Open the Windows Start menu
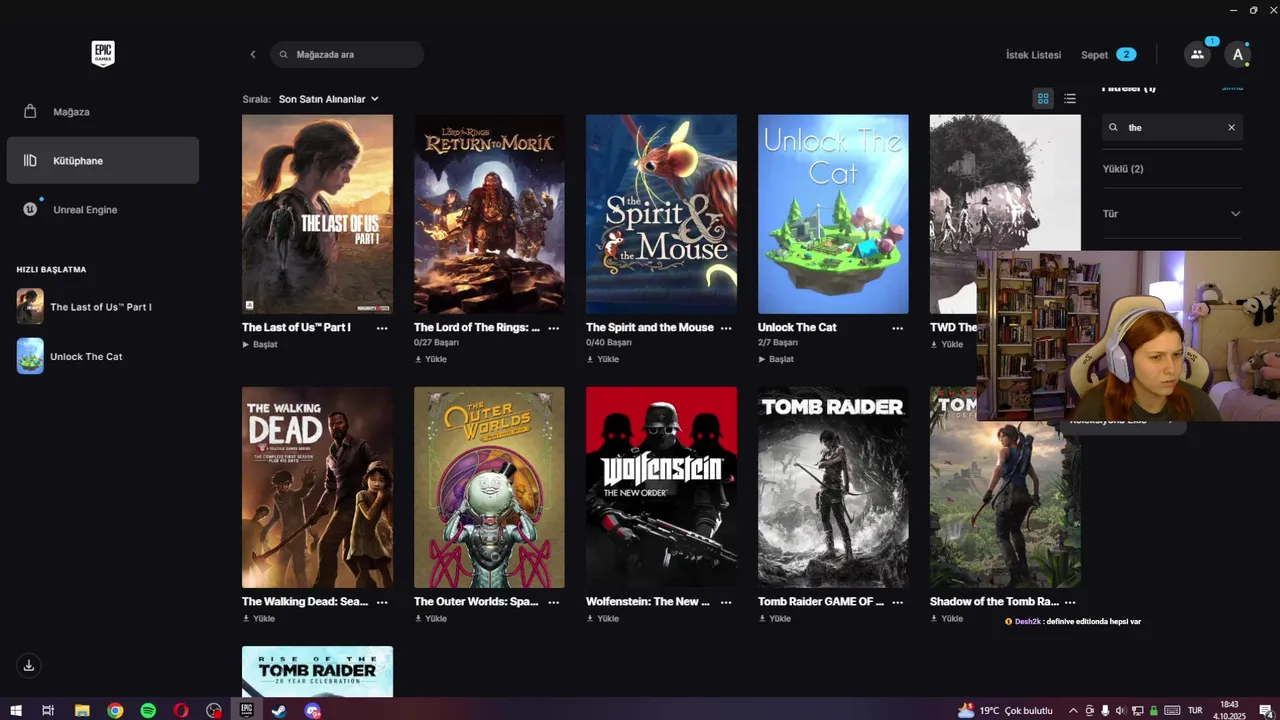The width and height of the screenshot is (1280, 720). tap(16, 710)
